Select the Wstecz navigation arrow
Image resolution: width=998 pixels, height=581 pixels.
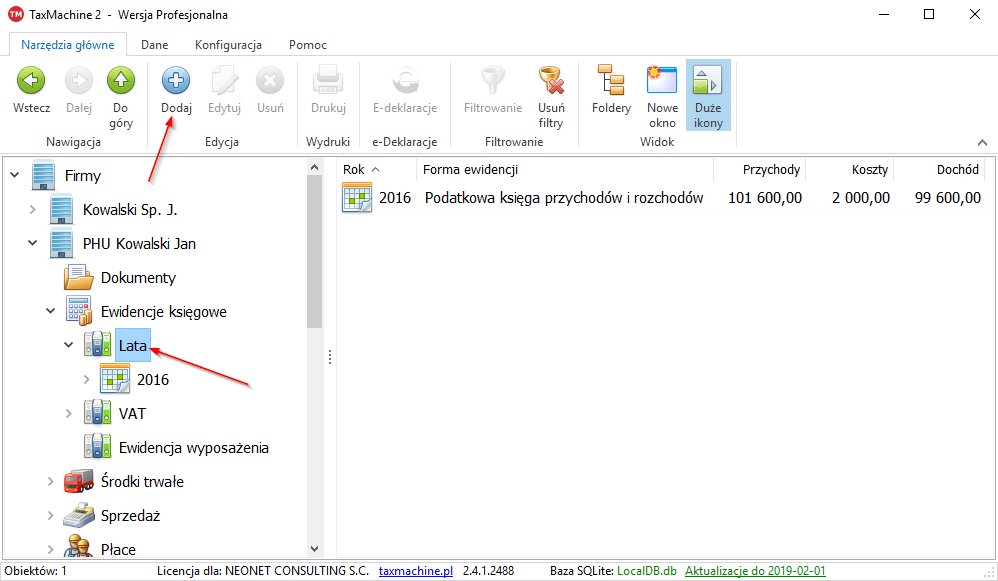(x=30, y=82)
